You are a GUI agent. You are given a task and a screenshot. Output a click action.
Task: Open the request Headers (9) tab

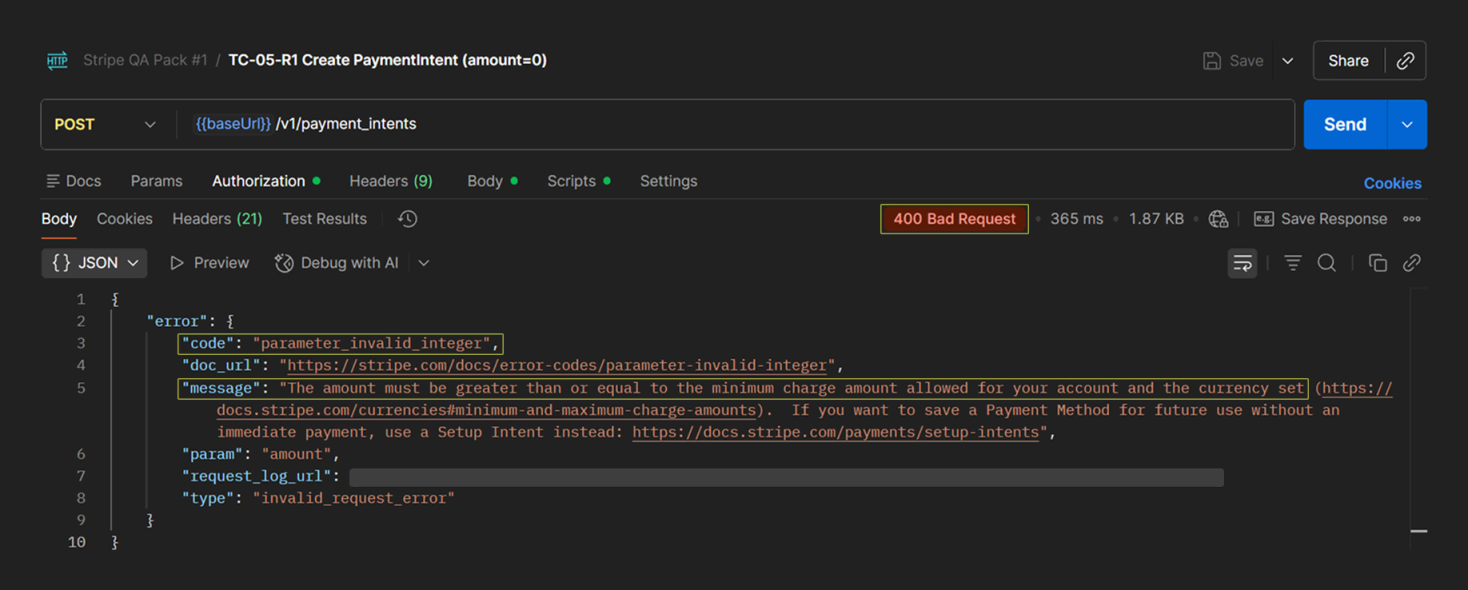coord(391,181)
